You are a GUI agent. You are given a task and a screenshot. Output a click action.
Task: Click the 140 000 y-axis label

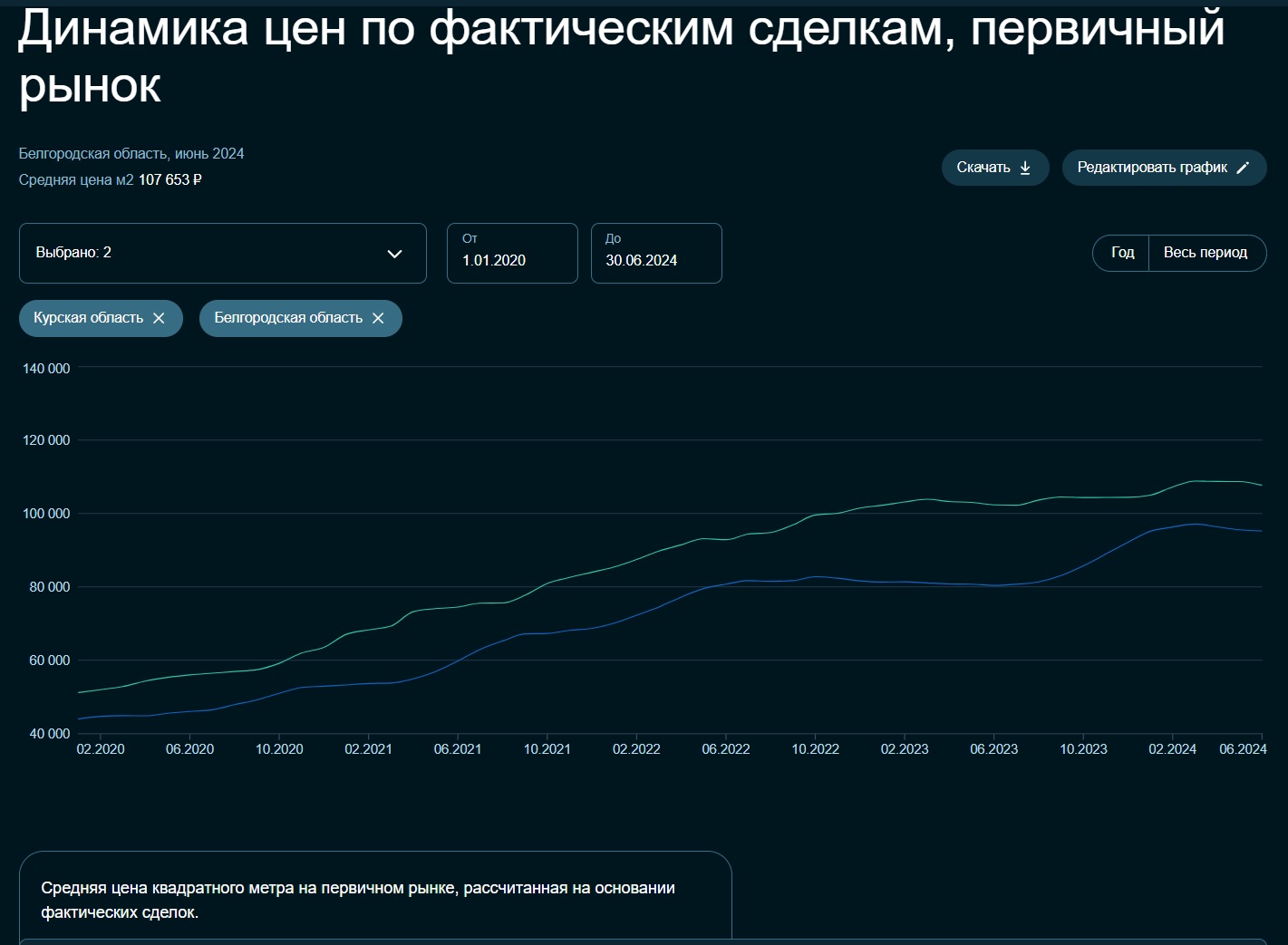tap(46, 369)
